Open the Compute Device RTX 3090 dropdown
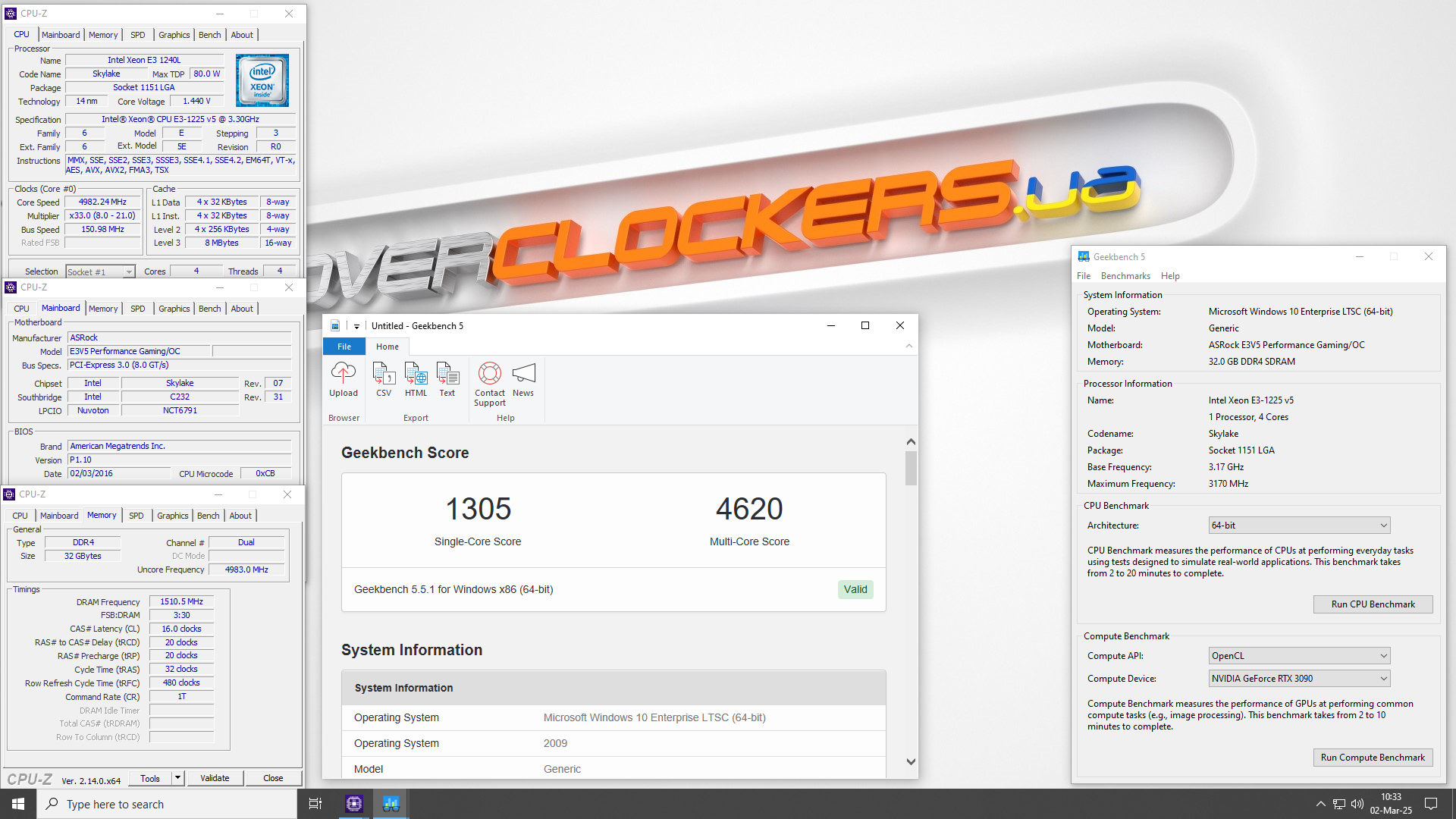Image resolution: width=1456 pixels, height=819 pixels. click(1299, 679)
